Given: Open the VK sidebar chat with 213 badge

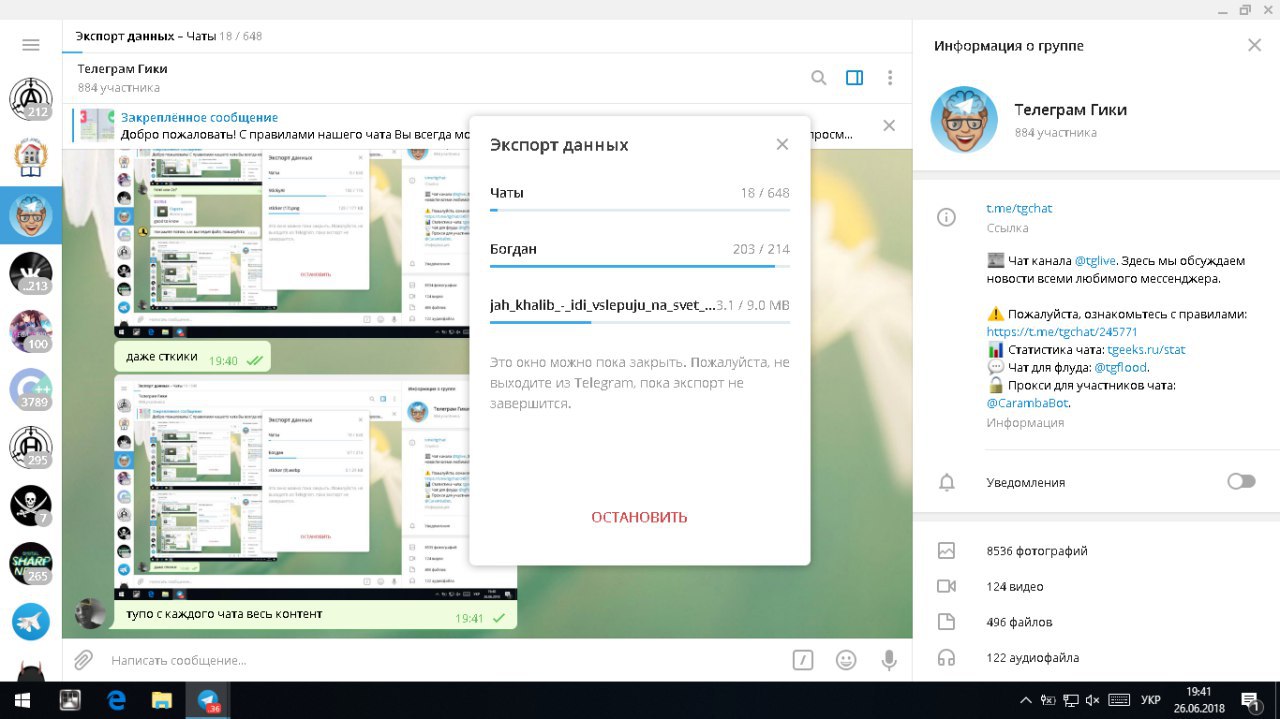Looking at the screenshot, I should coord(30,273).
